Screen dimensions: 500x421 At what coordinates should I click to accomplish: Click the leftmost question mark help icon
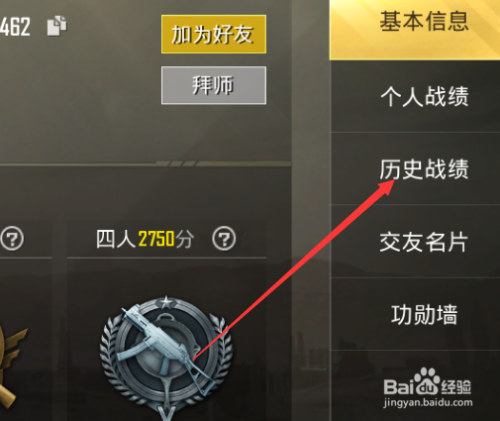pos(12,238)
